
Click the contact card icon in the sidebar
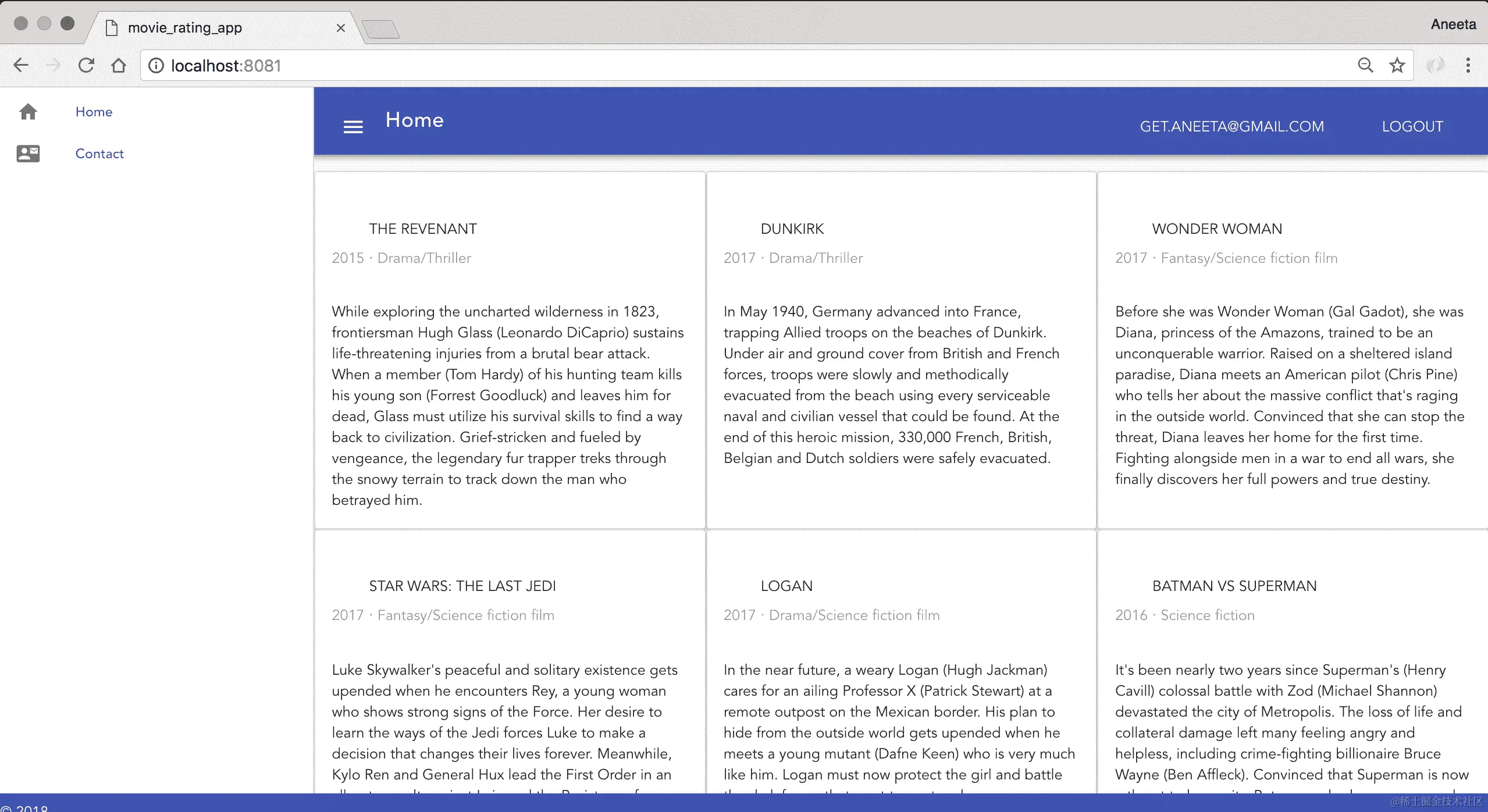[28, 154]
